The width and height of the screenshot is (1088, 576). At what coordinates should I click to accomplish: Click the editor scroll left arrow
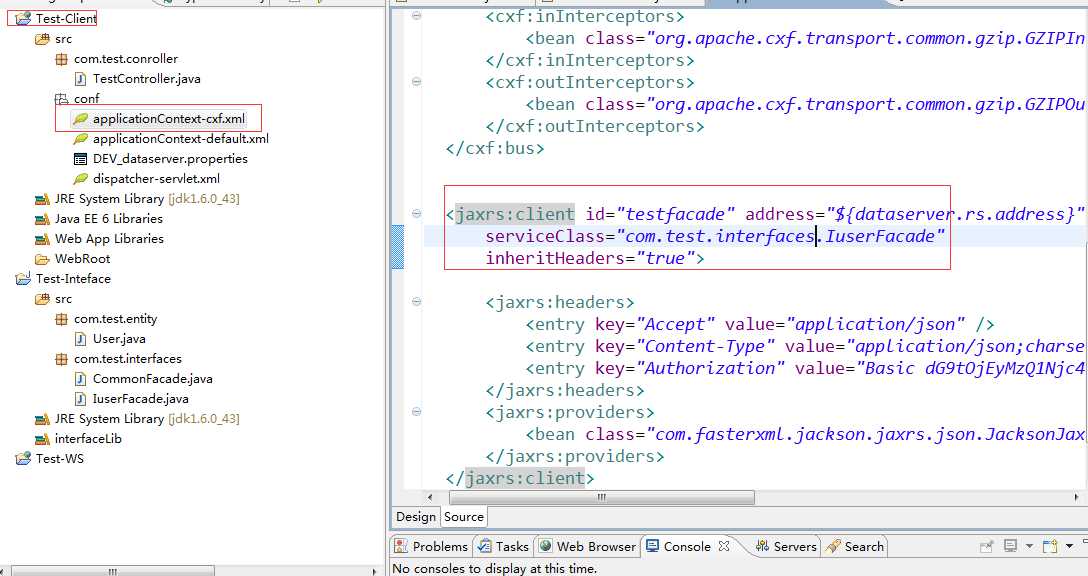[430, 497]
